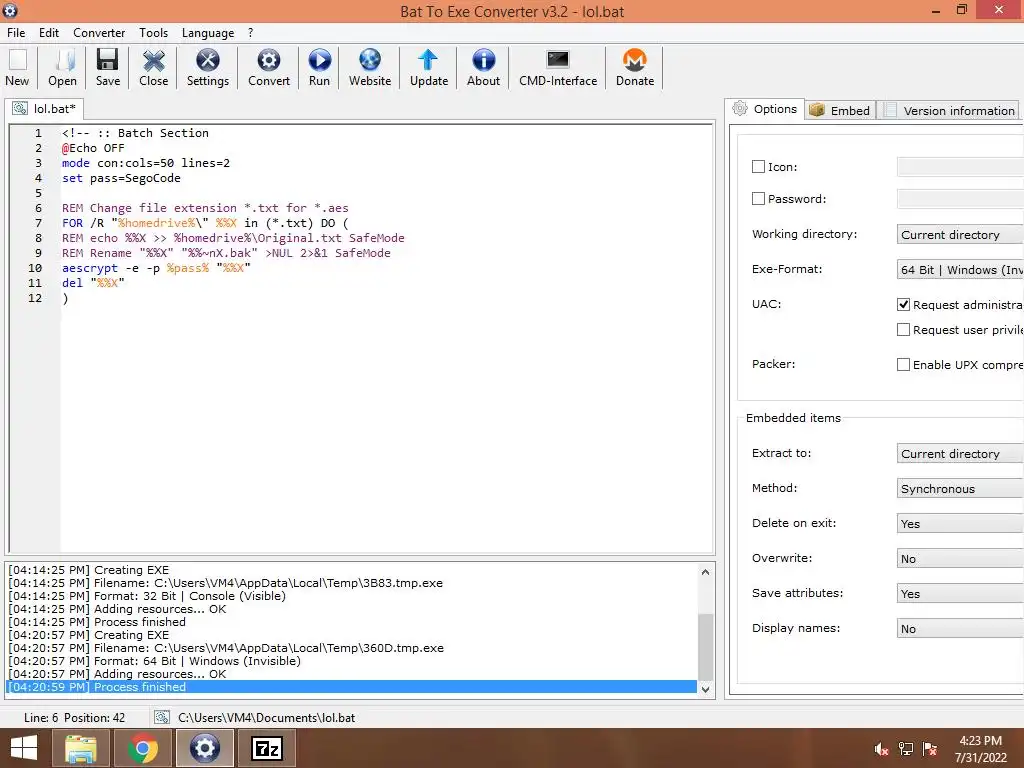The image size is (1024, 768).
Task: Open the Exe-Format dropdown
Action: click(960, 270)
